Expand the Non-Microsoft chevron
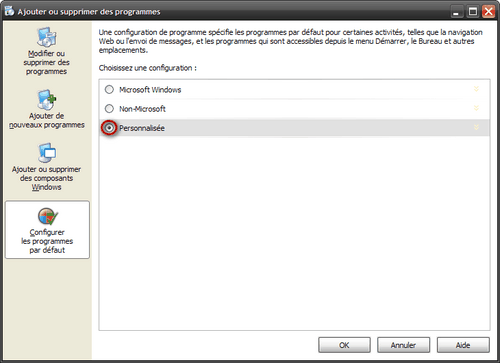 click(x=476, y=108)
